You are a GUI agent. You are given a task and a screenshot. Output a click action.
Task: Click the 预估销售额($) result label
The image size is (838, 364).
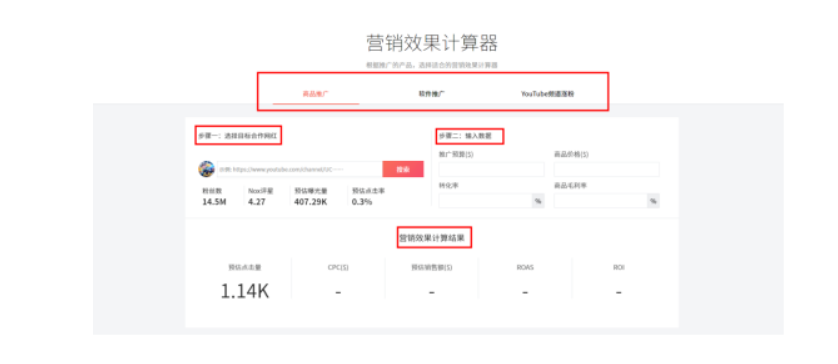pyautogui.click(x=431, y=267)
